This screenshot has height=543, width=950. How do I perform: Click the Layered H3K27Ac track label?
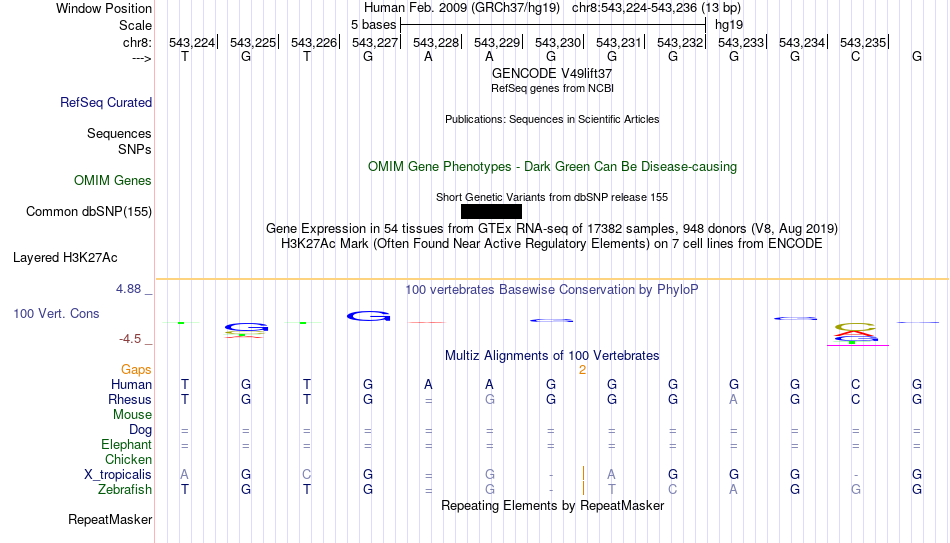pyautogui.click(x=65, y=258)
